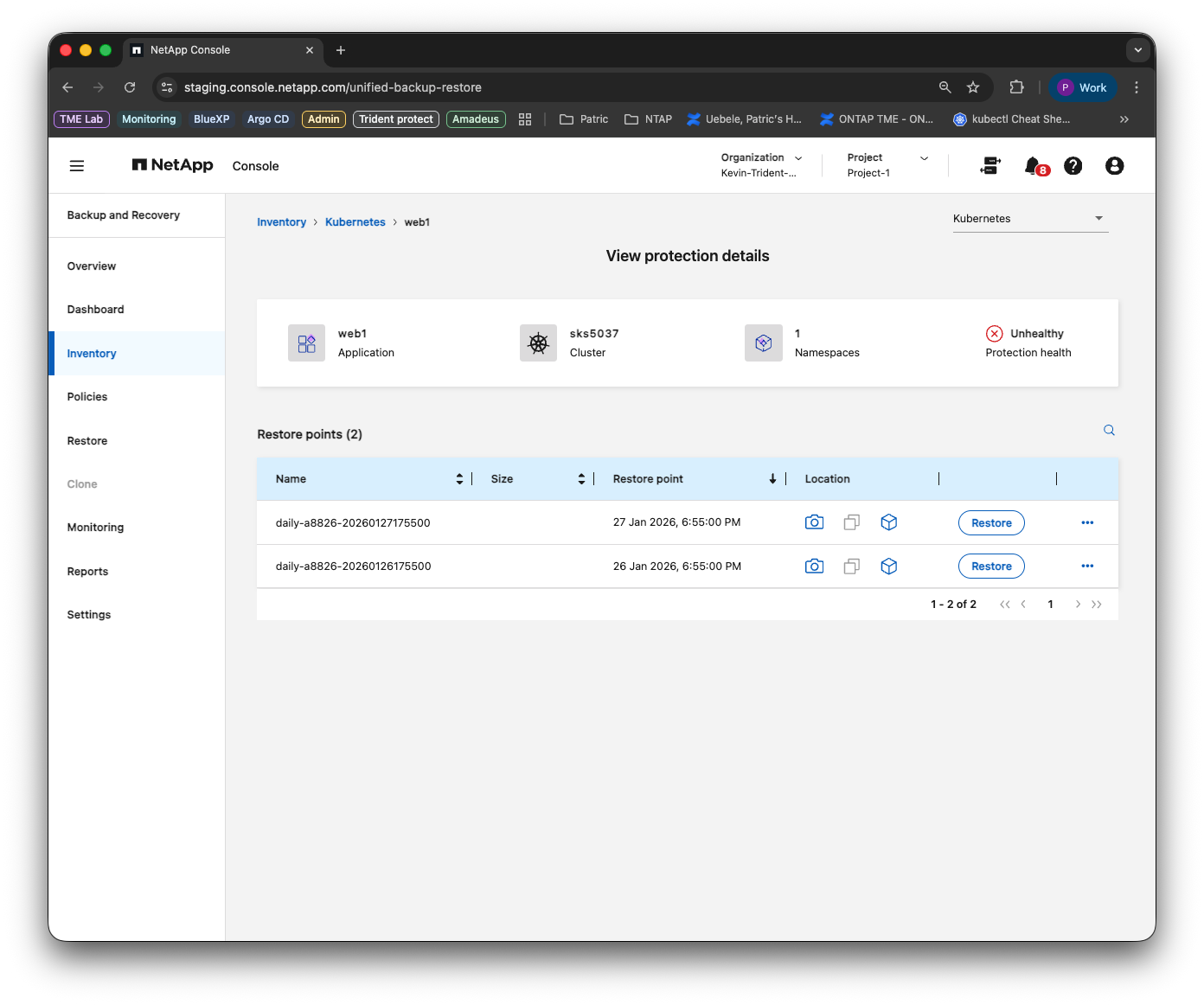Click the object store cube icon for daily-a8826-20260126175500
1204x1005 pixels.
(x=888, y=567)
